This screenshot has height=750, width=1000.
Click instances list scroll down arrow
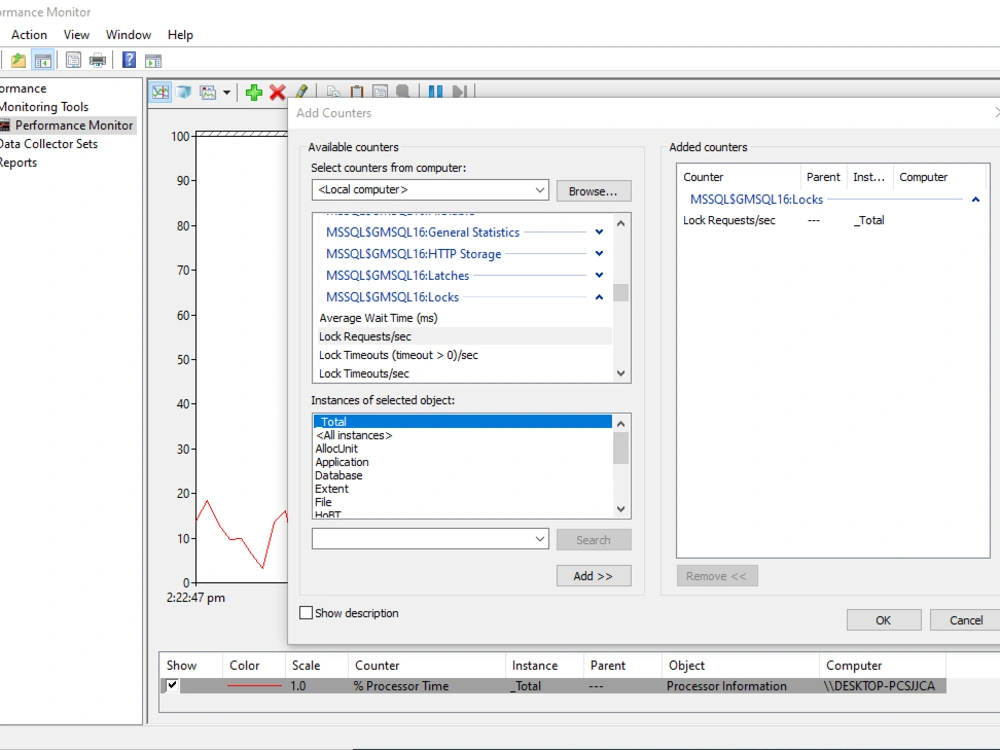(x=621, y=509)
